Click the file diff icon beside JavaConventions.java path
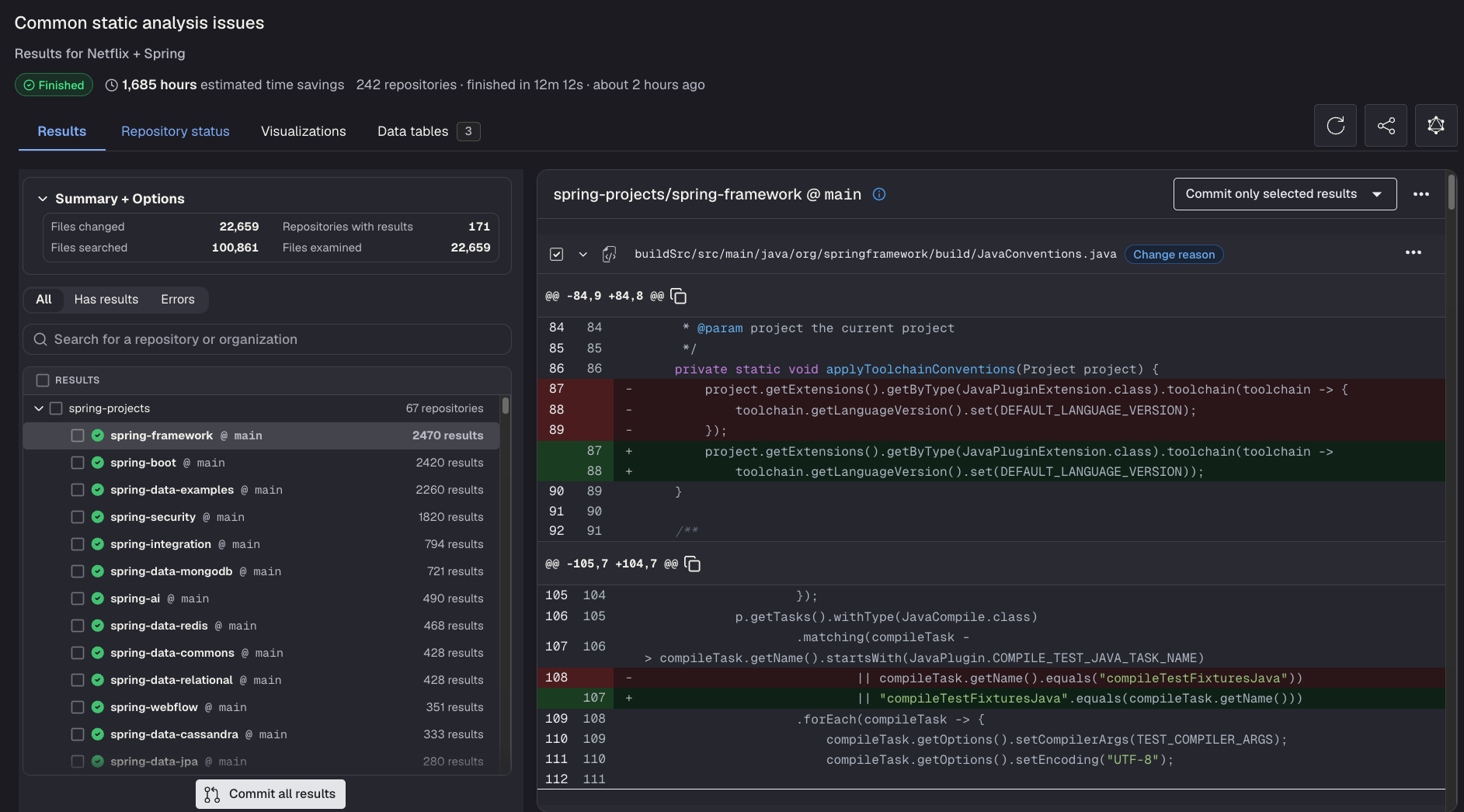 click(x=610, y=254)
